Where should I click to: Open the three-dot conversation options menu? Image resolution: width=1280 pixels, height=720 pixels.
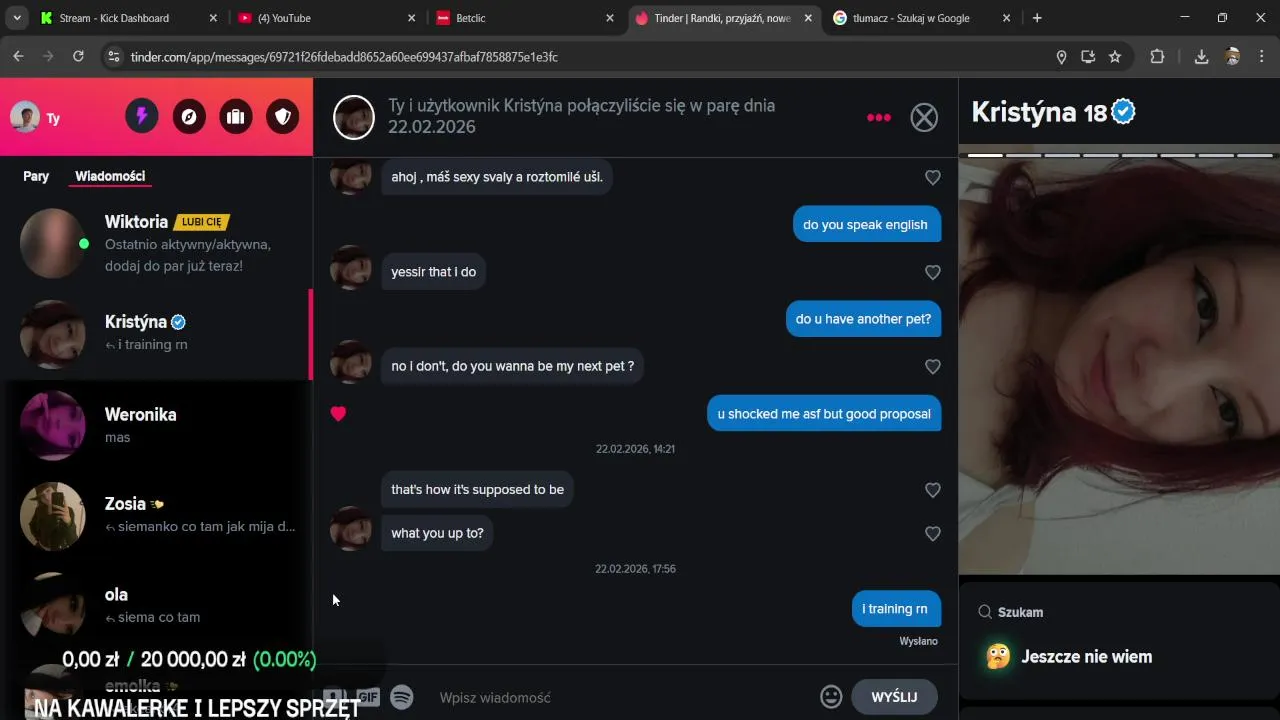pos(879,118)
